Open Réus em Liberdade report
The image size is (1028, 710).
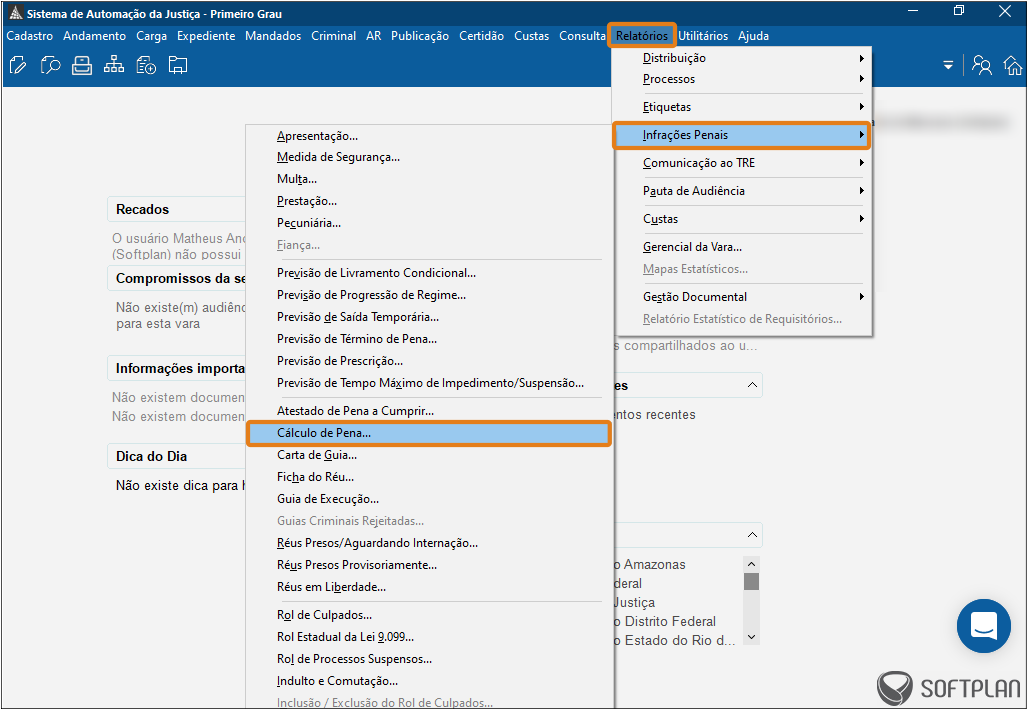tap(429, 587)
